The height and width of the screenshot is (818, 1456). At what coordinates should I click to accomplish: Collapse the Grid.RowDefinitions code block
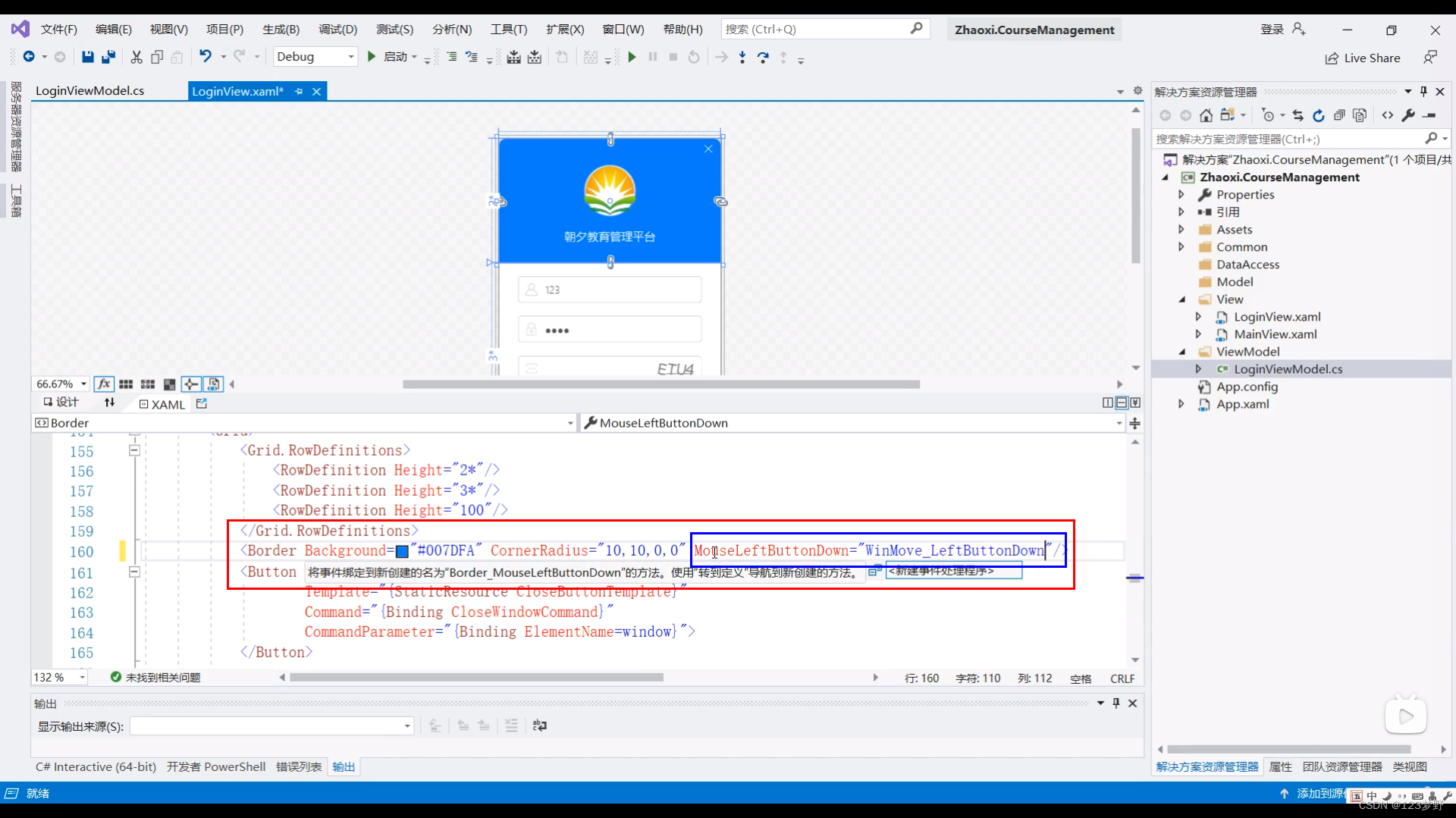tap(134, 450)
